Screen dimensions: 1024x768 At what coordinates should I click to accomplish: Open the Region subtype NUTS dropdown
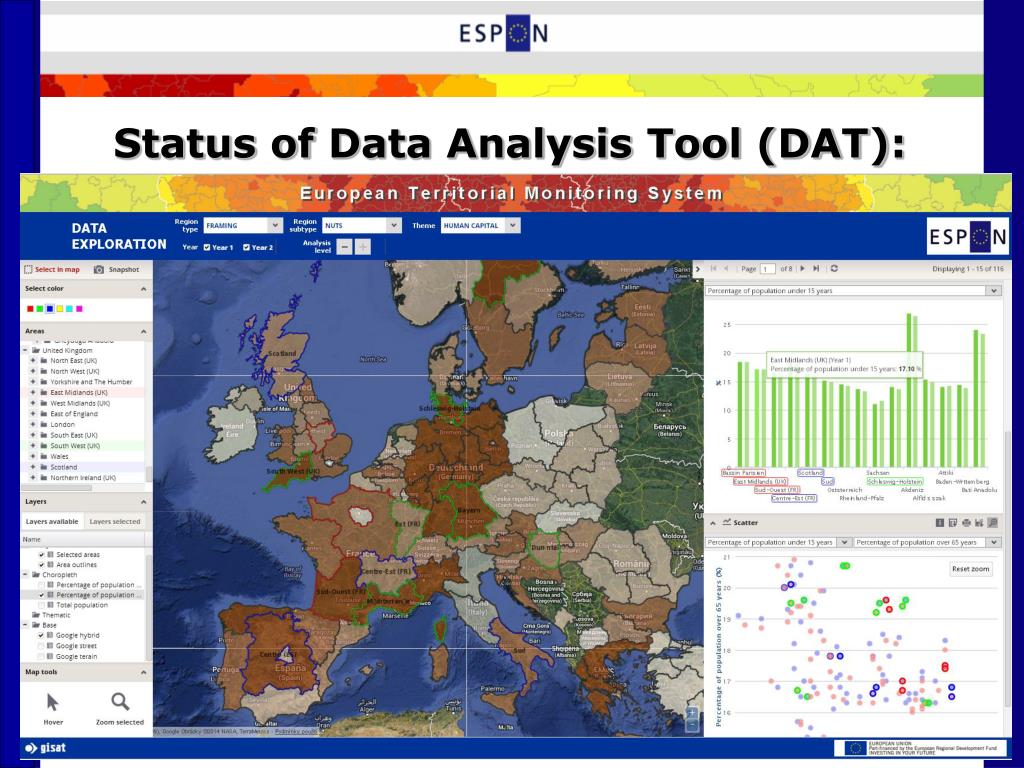click(362, 225)
